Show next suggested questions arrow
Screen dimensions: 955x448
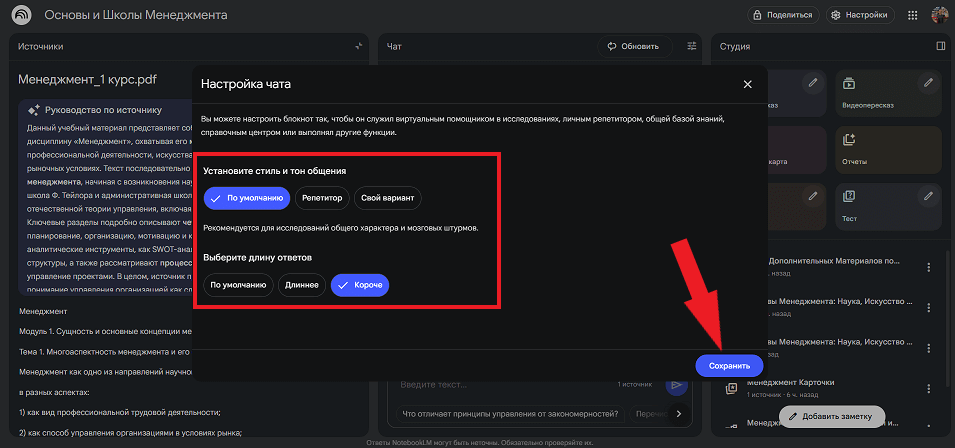(679, 414)
